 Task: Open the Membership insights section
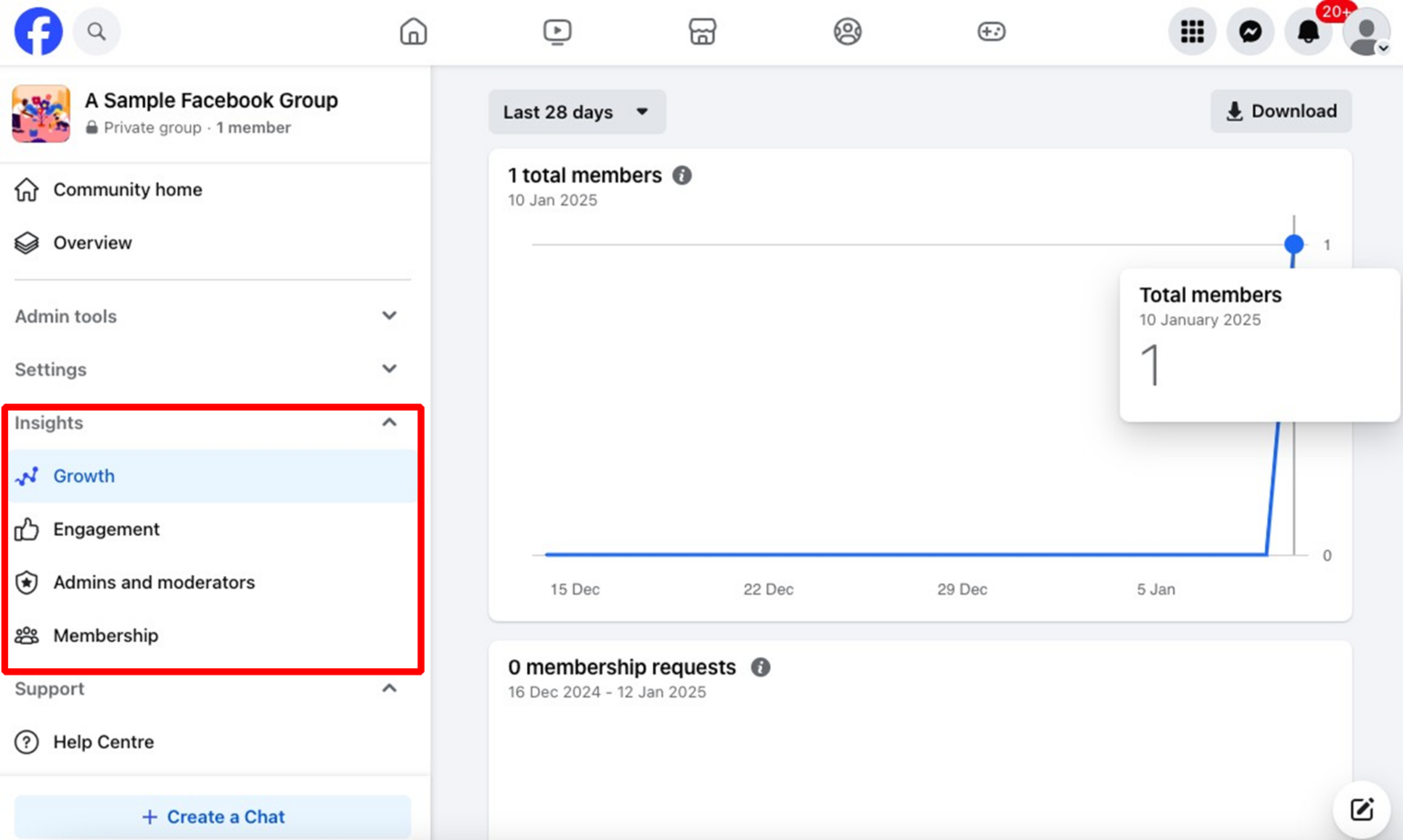pos(106,635)
